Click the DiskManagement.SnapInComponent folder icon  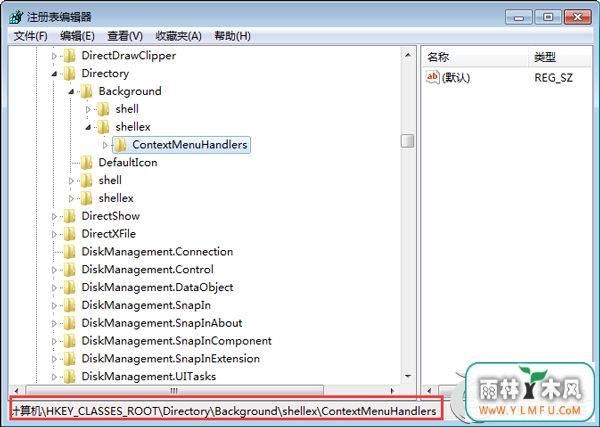coord(70,341)
